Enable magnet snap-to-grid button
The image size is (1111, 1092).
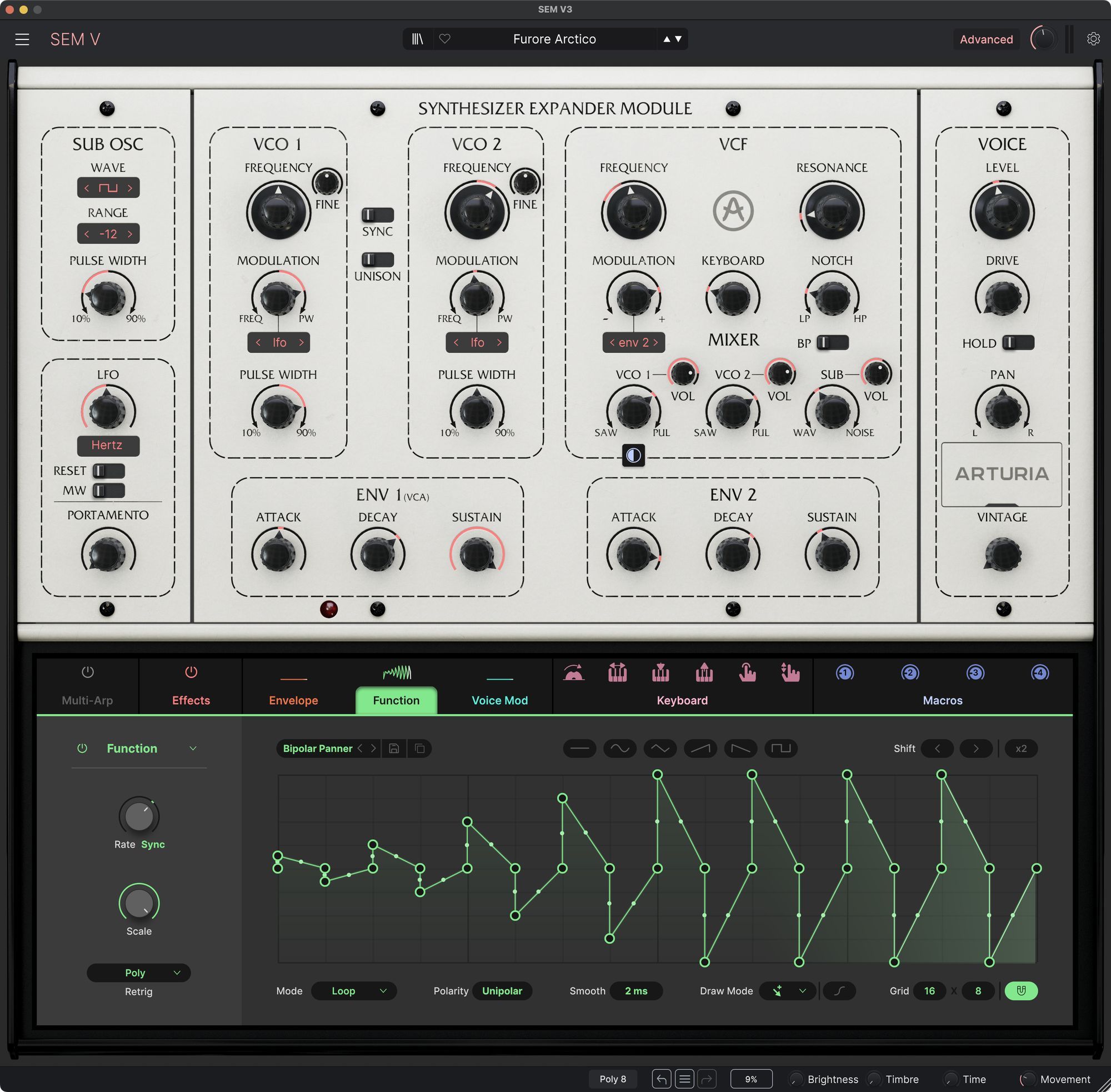1021,990
